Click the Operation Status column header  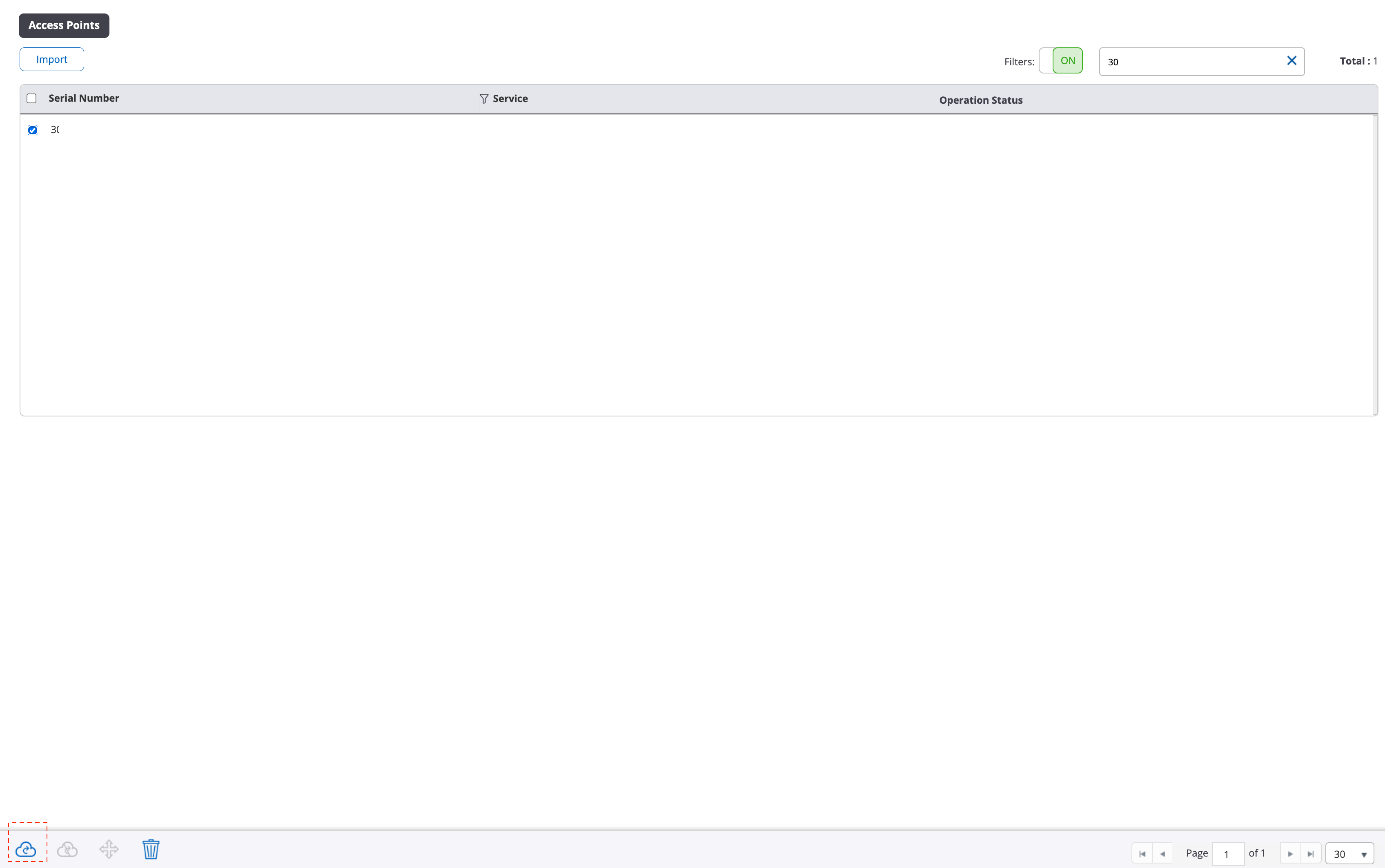[980, 99]
